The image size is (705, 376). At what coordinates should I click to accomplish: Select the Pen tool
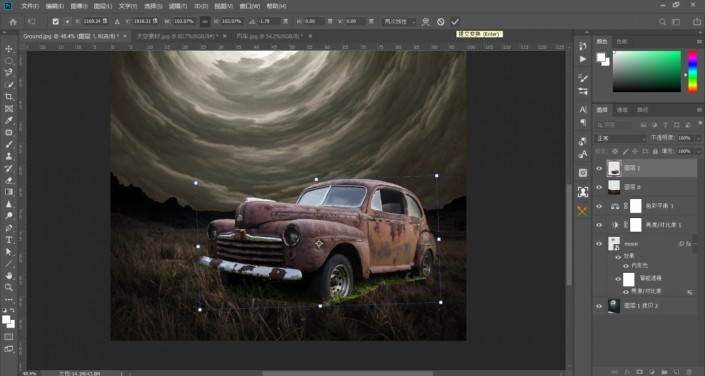pos(9,228)
